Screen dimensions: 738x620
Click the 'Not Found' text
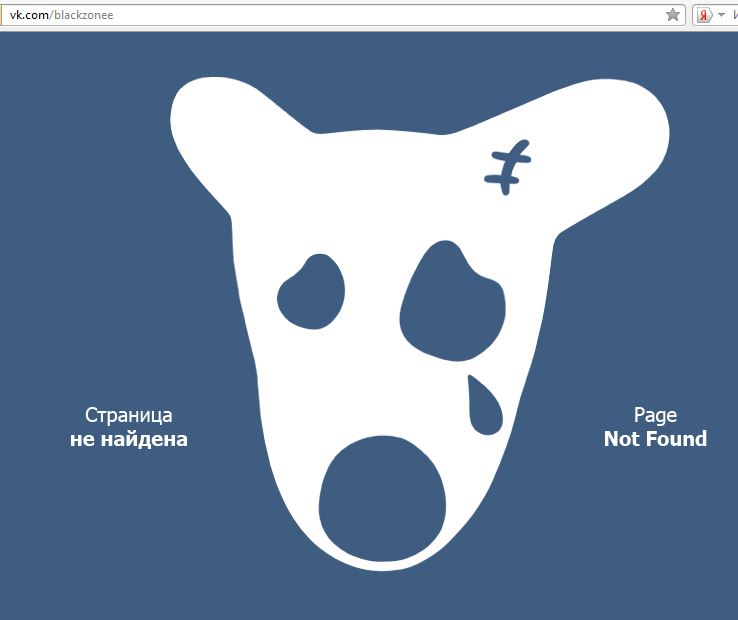click(655, 439)
